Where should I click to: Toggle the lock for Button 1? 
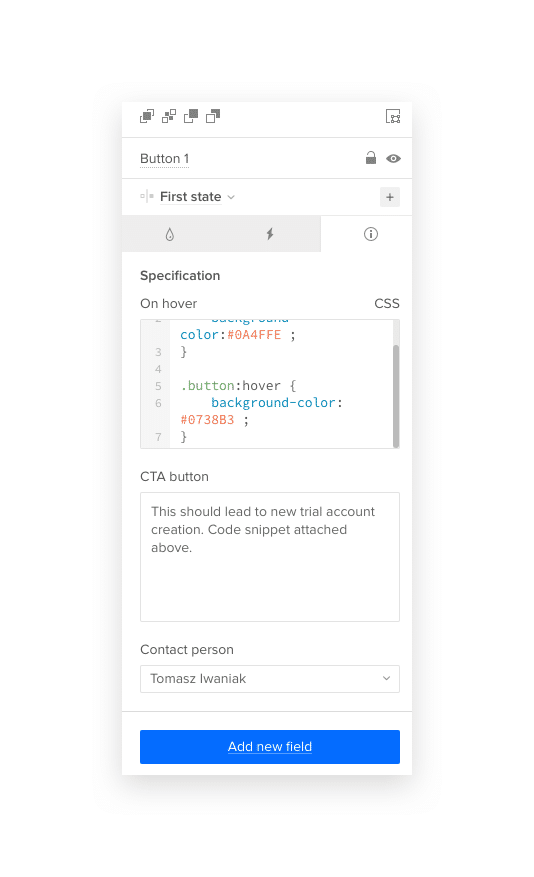pos(371,158)
